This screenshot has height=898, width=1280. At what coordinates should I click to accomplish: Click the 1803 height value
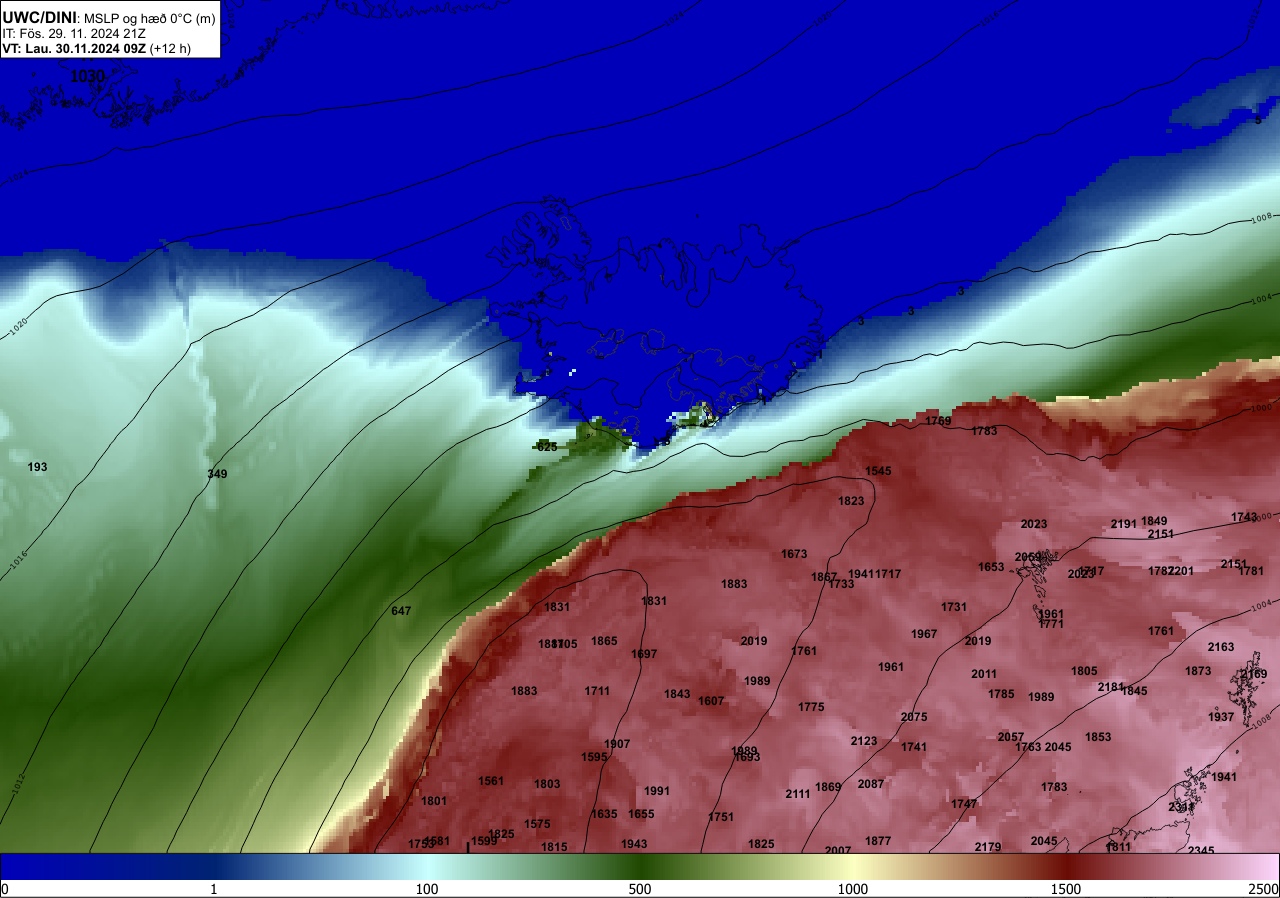[547, 784]
